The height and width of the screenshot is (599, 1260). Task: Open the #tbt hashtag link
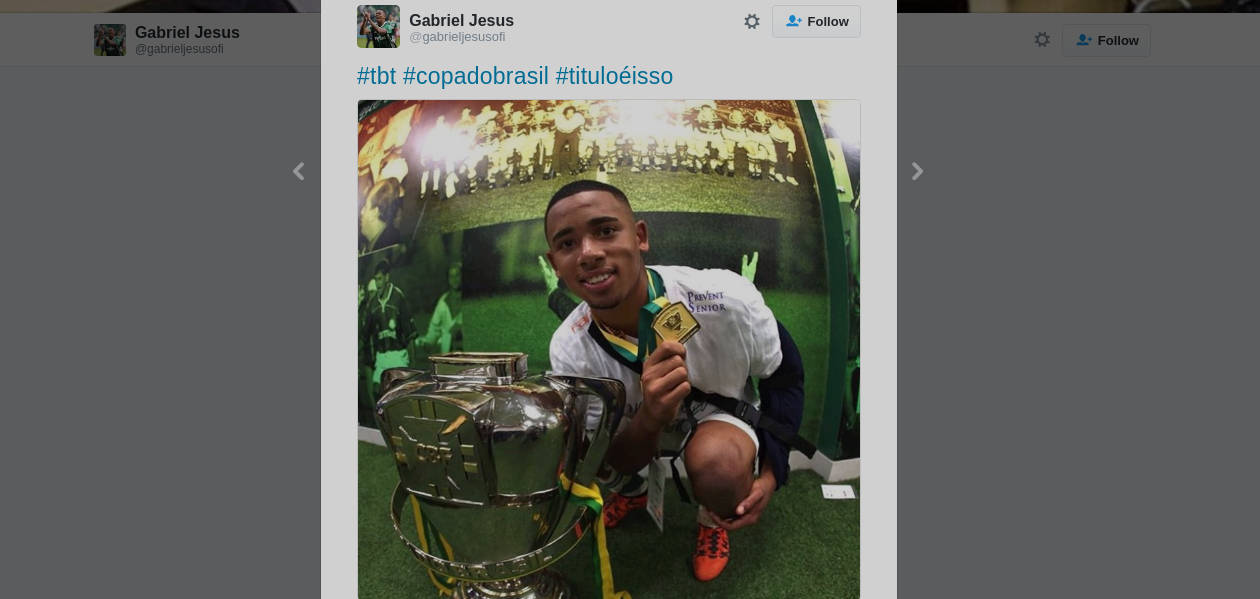(x=377, y=76)
